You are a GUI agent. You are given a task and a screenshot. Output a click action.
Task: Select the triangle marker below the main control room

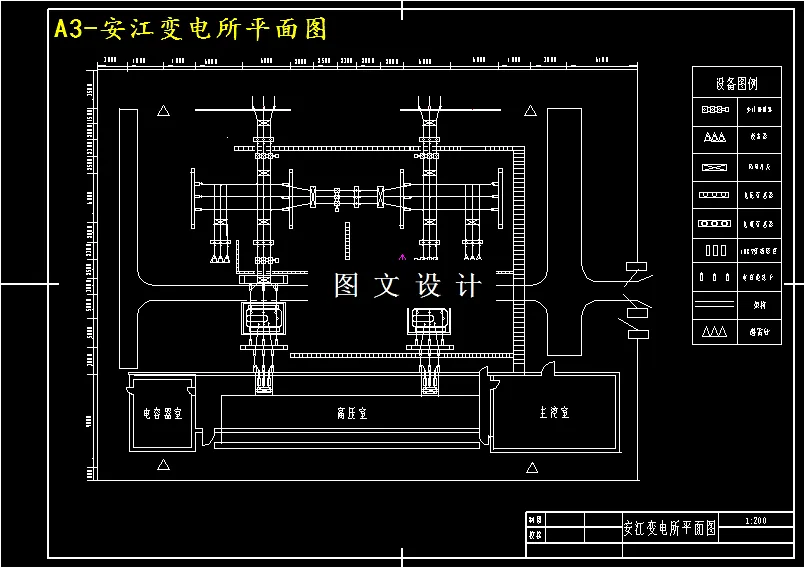pos(532,467)
